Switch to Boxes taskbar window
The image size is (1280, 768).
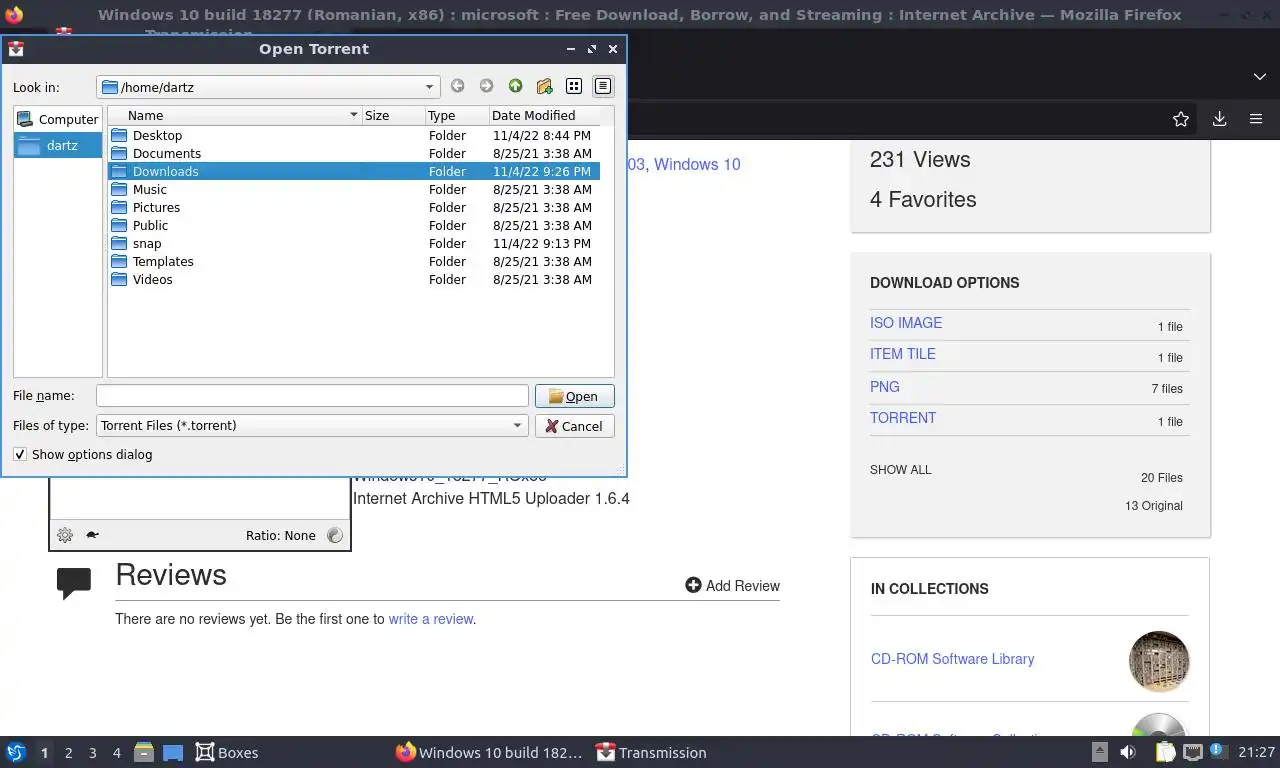(227, 752)
